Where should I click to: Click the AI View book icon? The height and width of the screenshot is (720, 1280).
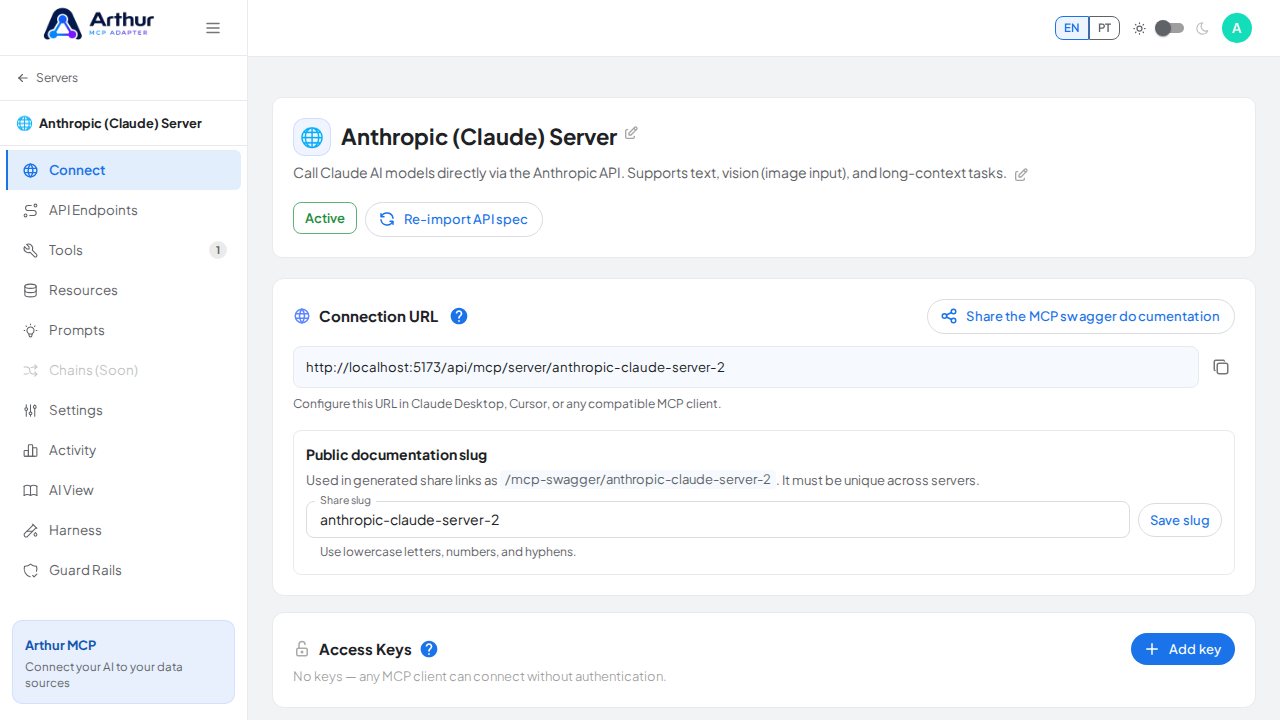[30, 490]
